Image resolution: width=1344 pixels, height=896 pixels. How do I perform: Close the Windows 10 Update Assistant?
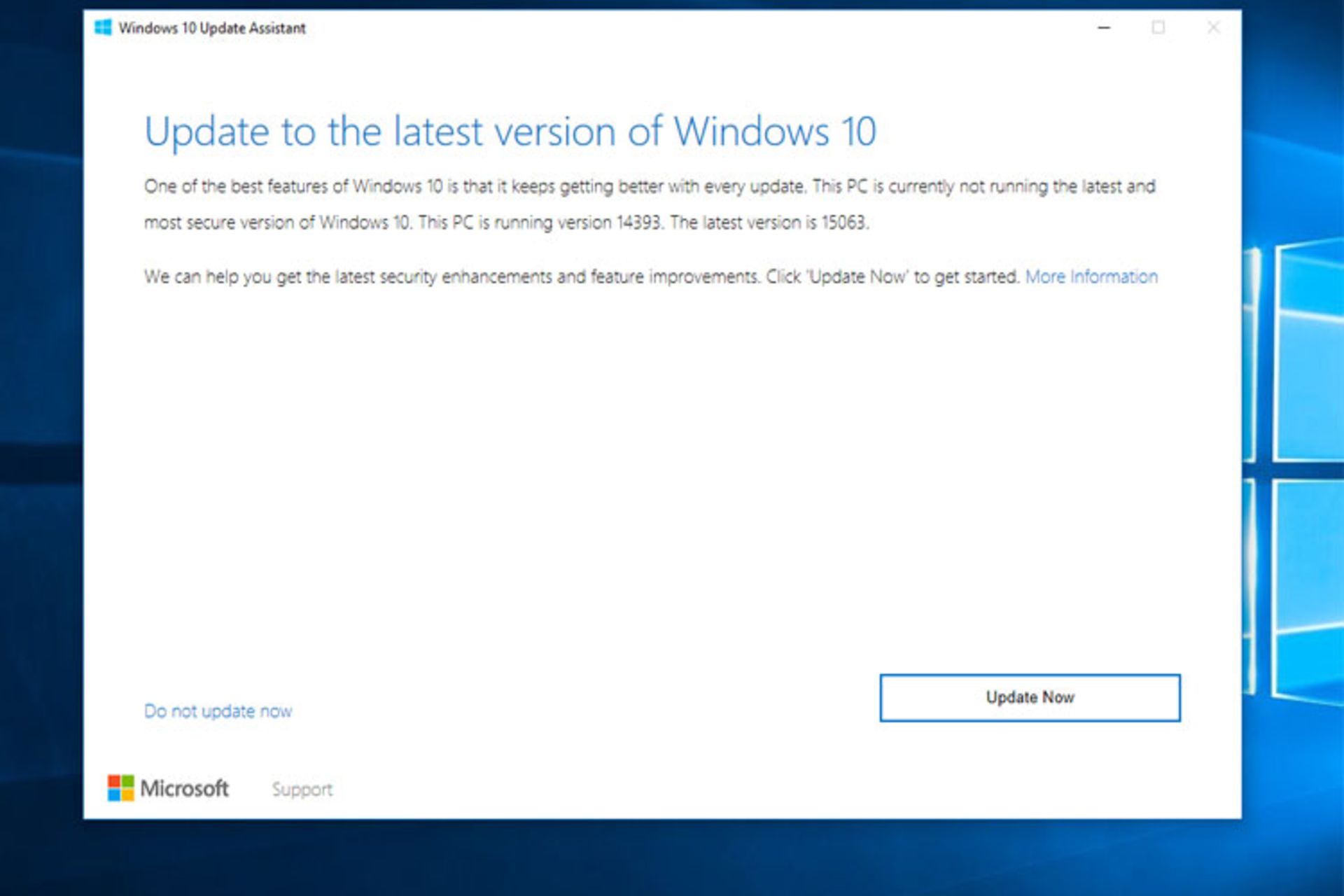(x=1213, y=28)
